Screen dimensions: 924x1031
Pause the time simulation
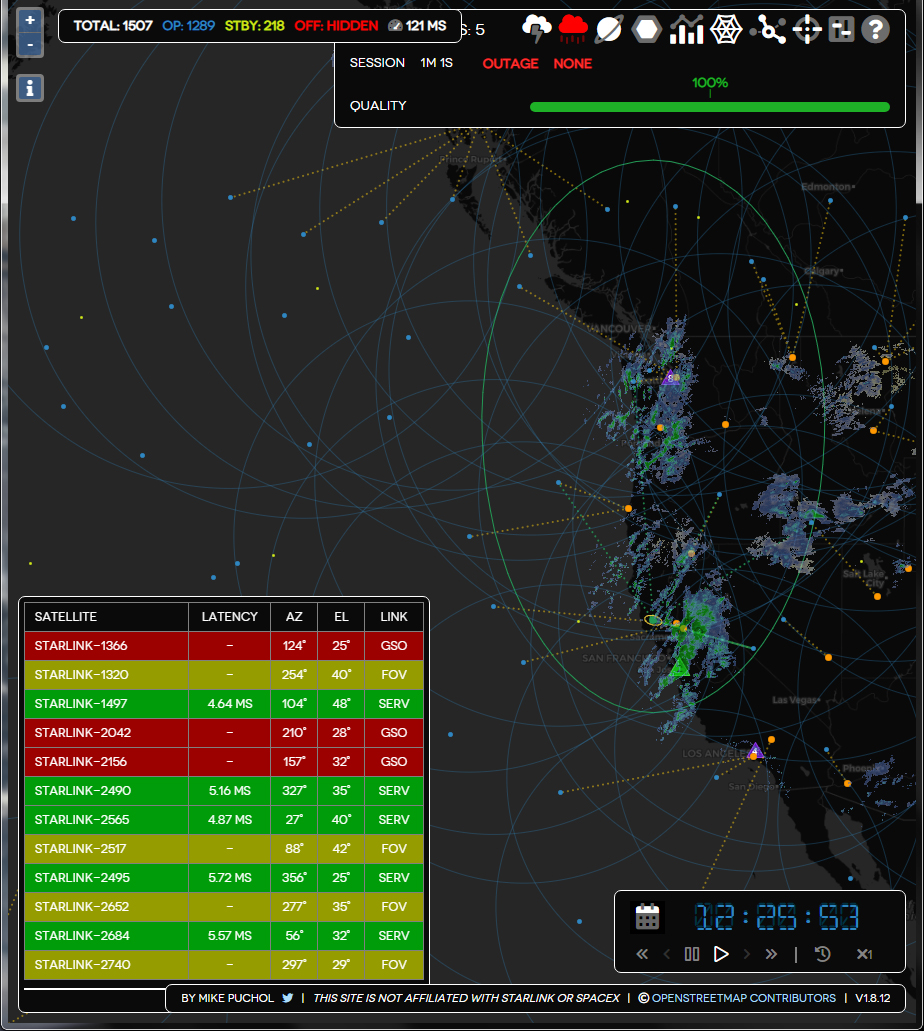[691, 954]
